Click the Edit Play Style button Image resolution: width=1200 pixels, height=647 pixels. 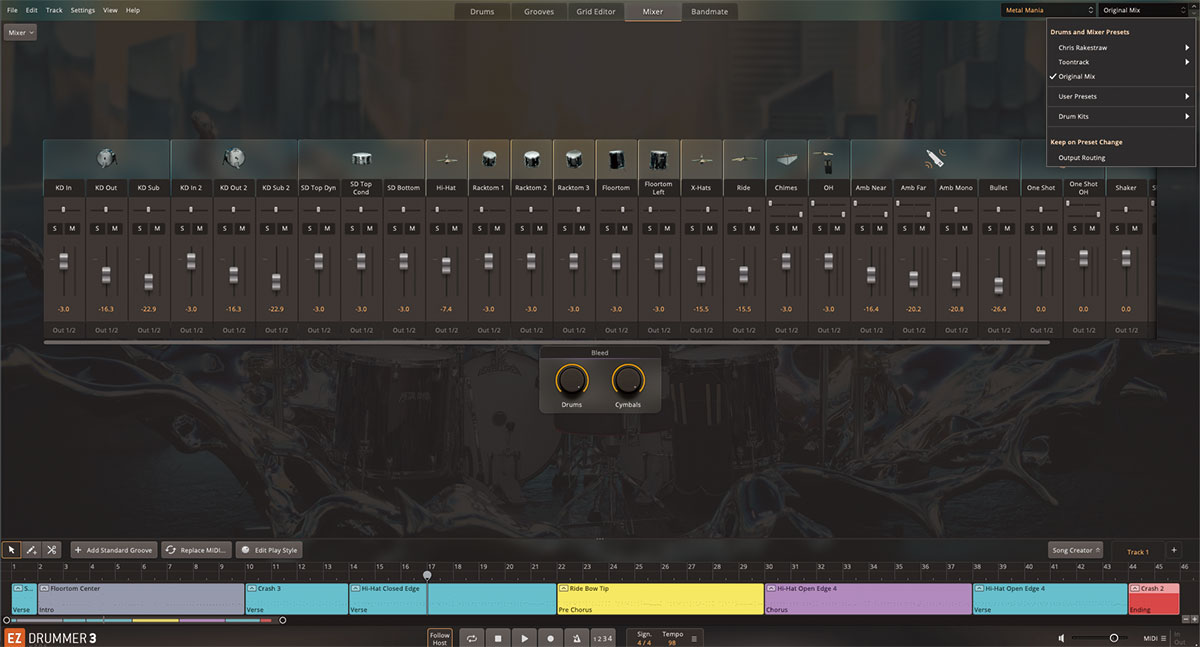click(268, 550)
